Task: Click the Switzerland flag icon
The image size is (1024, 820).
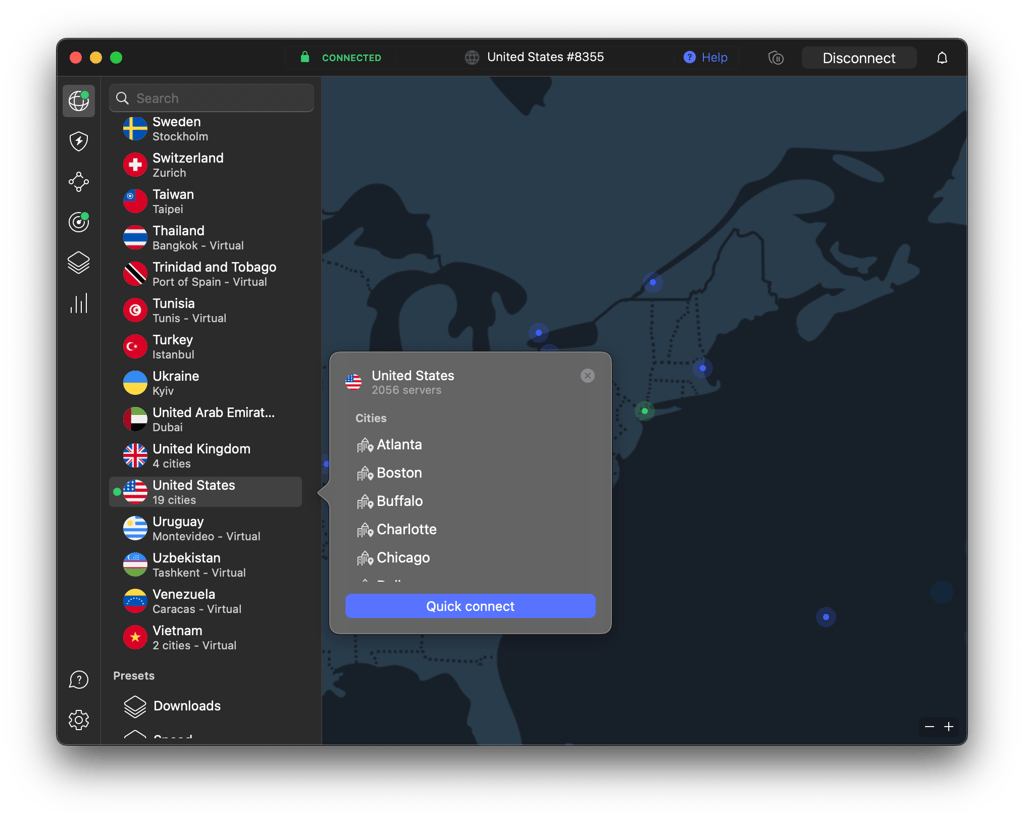Action: (x=135, y=165)
